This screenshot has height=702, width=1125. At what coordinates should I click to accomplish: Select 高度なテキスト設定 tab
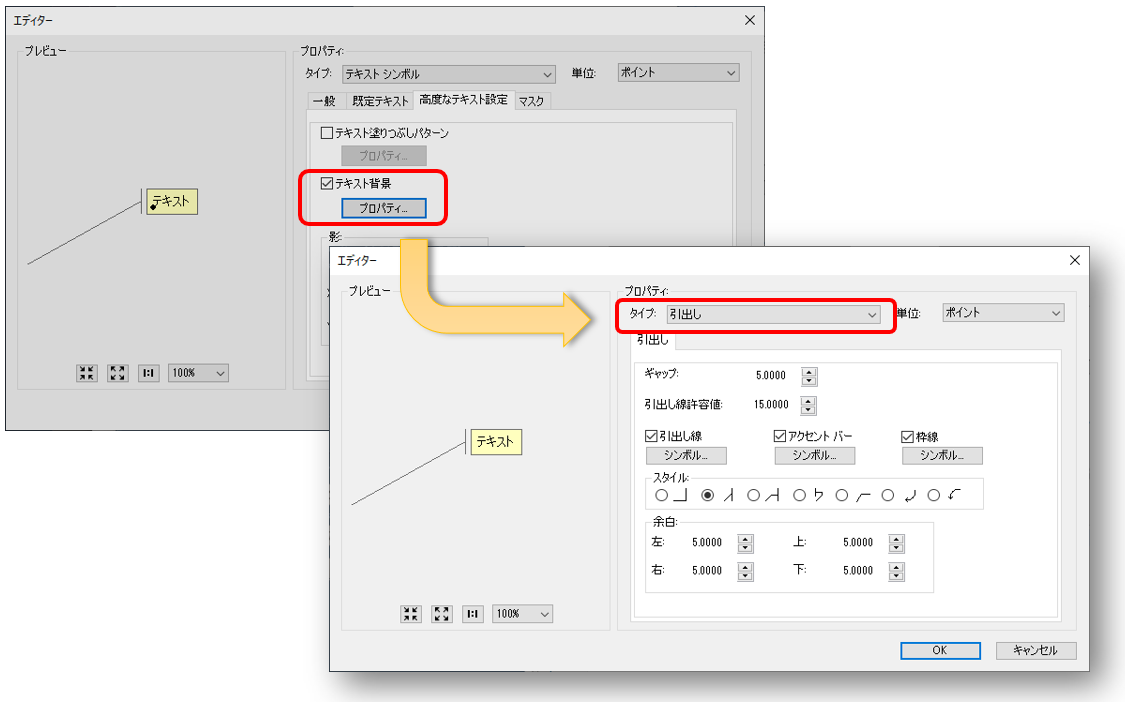point(463,100)
